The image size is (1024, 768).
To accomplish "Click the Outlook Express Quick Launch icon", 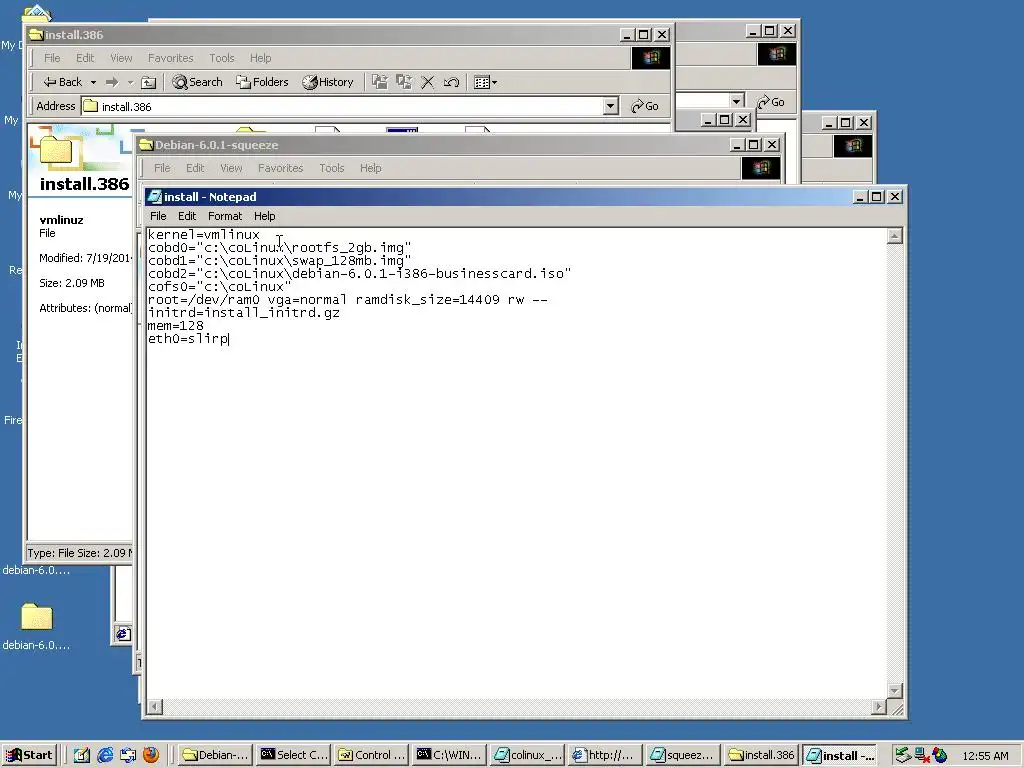I will tap(128, 755).
